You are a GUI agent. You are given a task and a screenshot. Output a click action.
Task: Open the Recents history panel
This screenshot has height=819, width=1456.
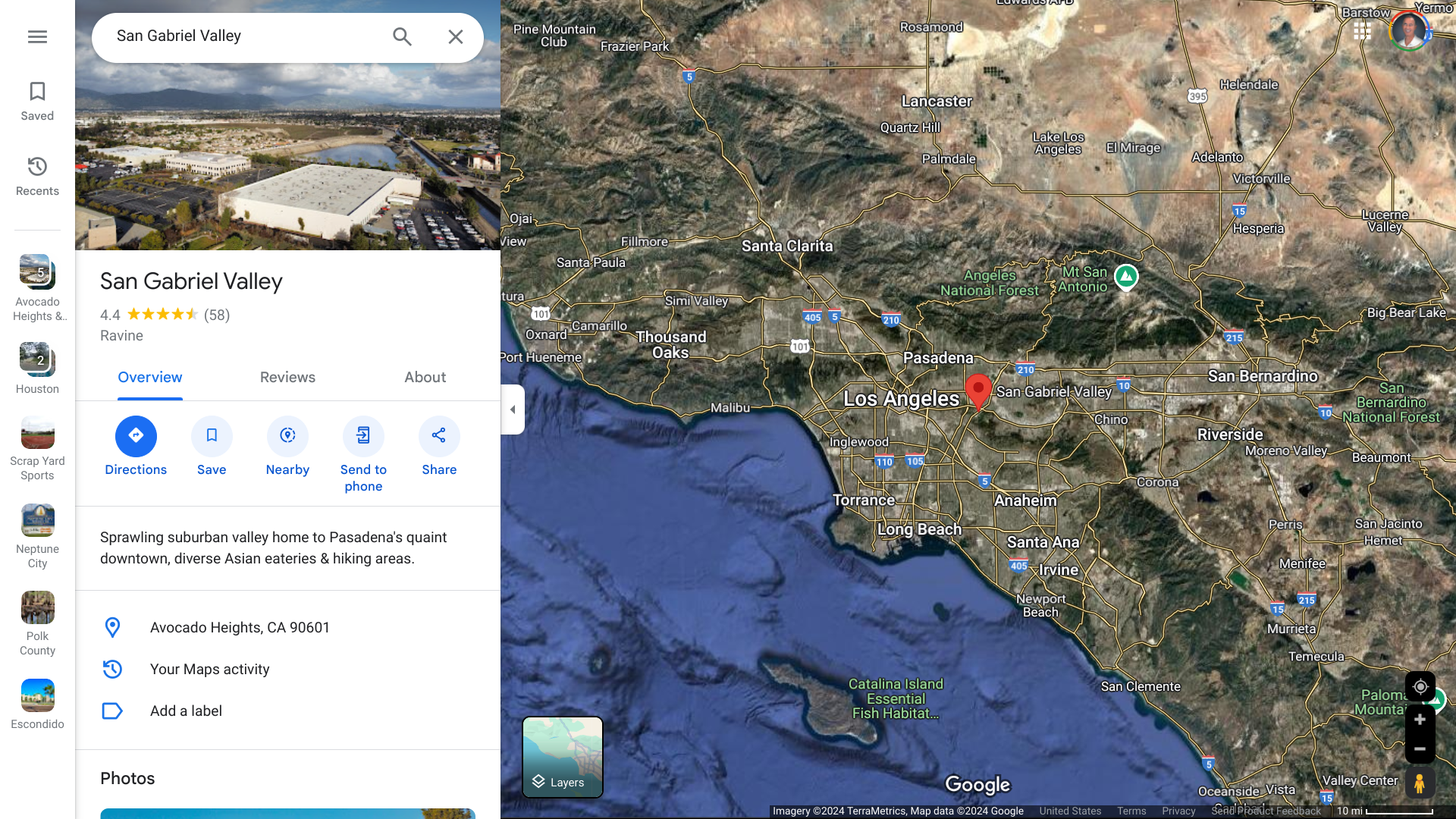click(37, 176)
